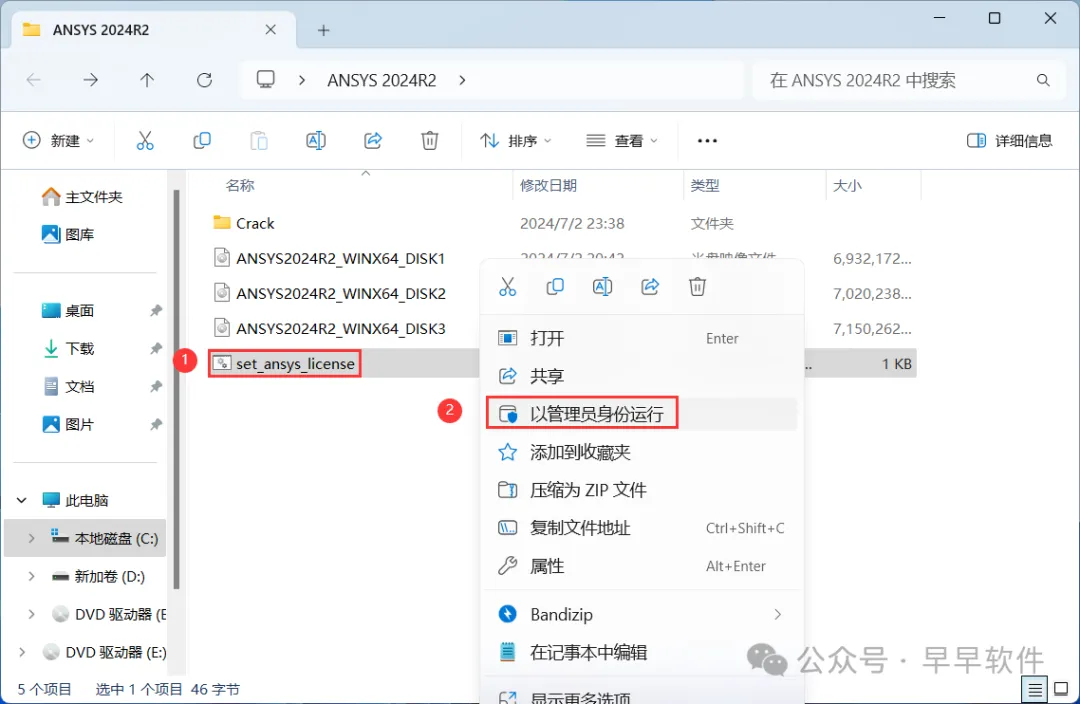Image resolution: width=1080 pixels, height=704 pixels.
Task: Expand the chevron after ANSYS 2024R2 in the address bar
Action: tap(462, 81)
